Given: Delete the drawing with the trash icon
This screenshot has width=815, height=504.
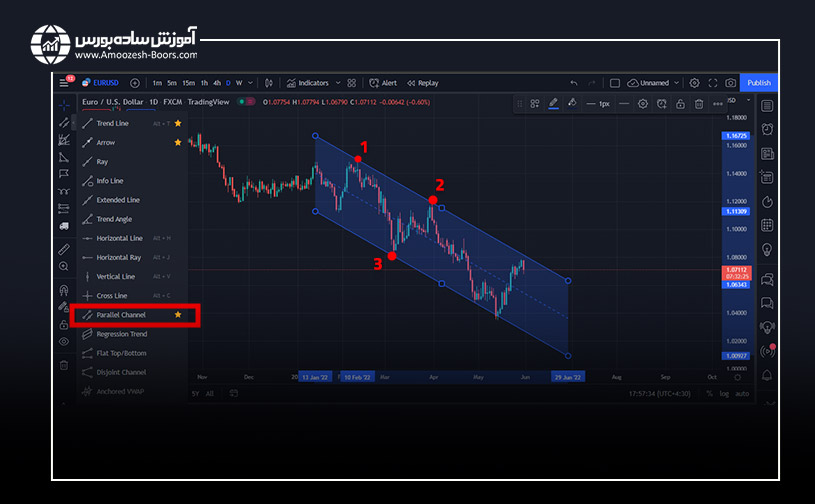Looking at the screenshot, I should click(699, 103).
